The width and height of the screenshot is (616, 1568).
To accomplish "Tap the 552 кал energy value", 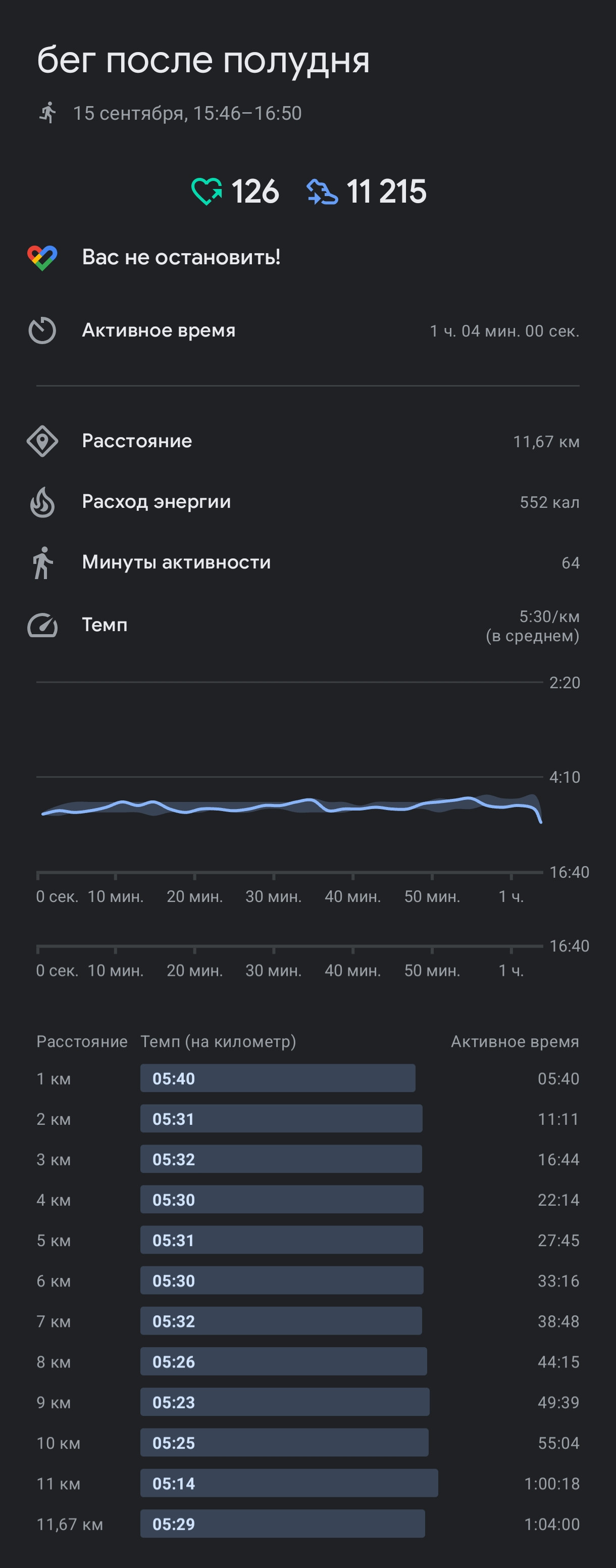I will 549,502.
